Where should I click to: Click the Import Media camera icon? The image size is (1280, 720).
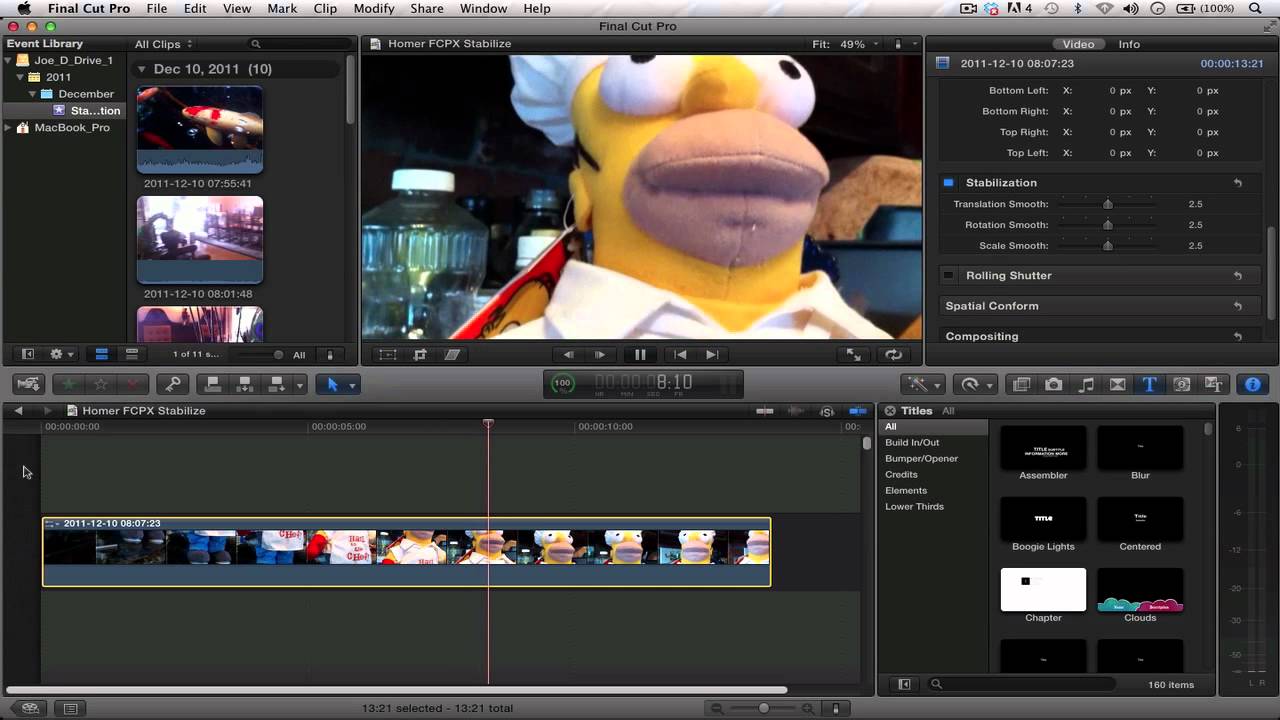coord(29,385)
